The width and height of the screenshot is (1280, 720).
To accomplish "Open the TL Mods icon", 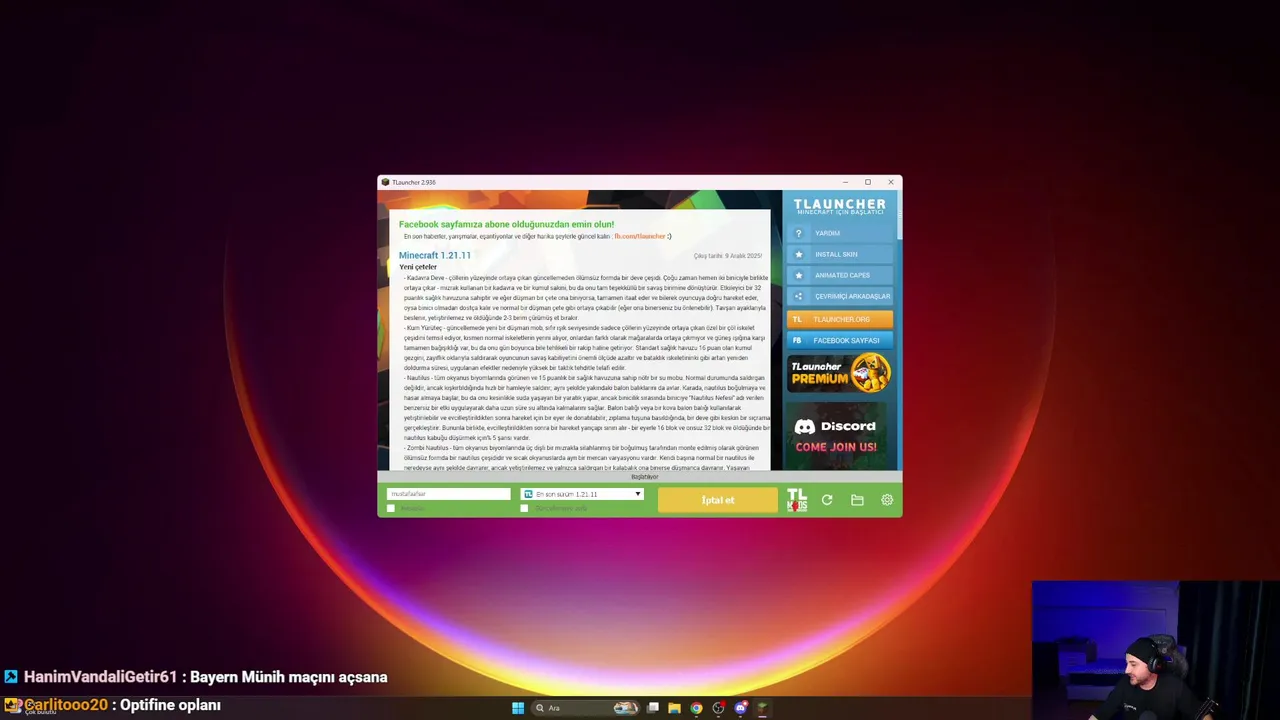I will click(796, 500).
